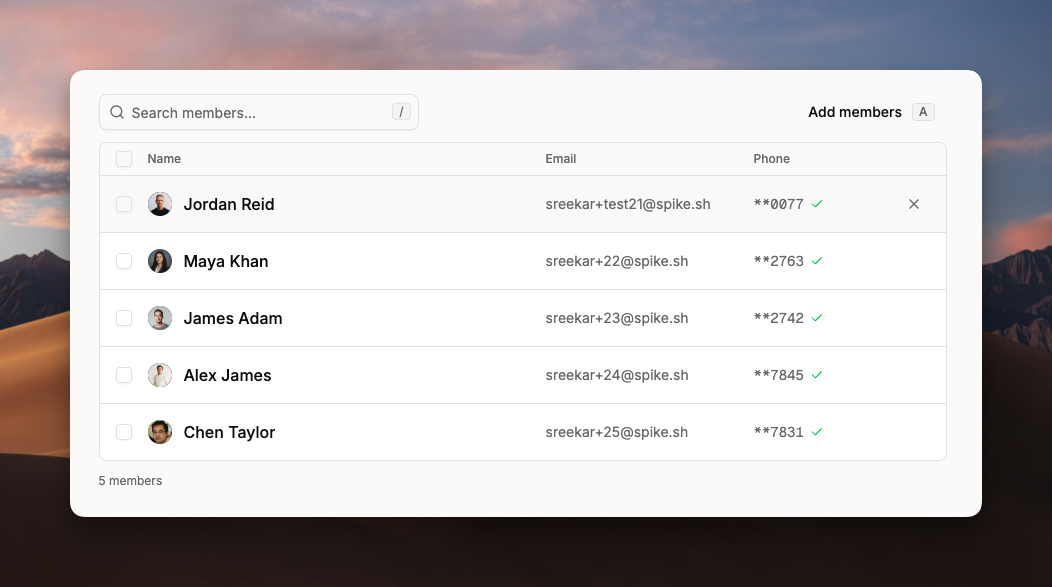Click the phone number **7845

click(x=778, y=375)
